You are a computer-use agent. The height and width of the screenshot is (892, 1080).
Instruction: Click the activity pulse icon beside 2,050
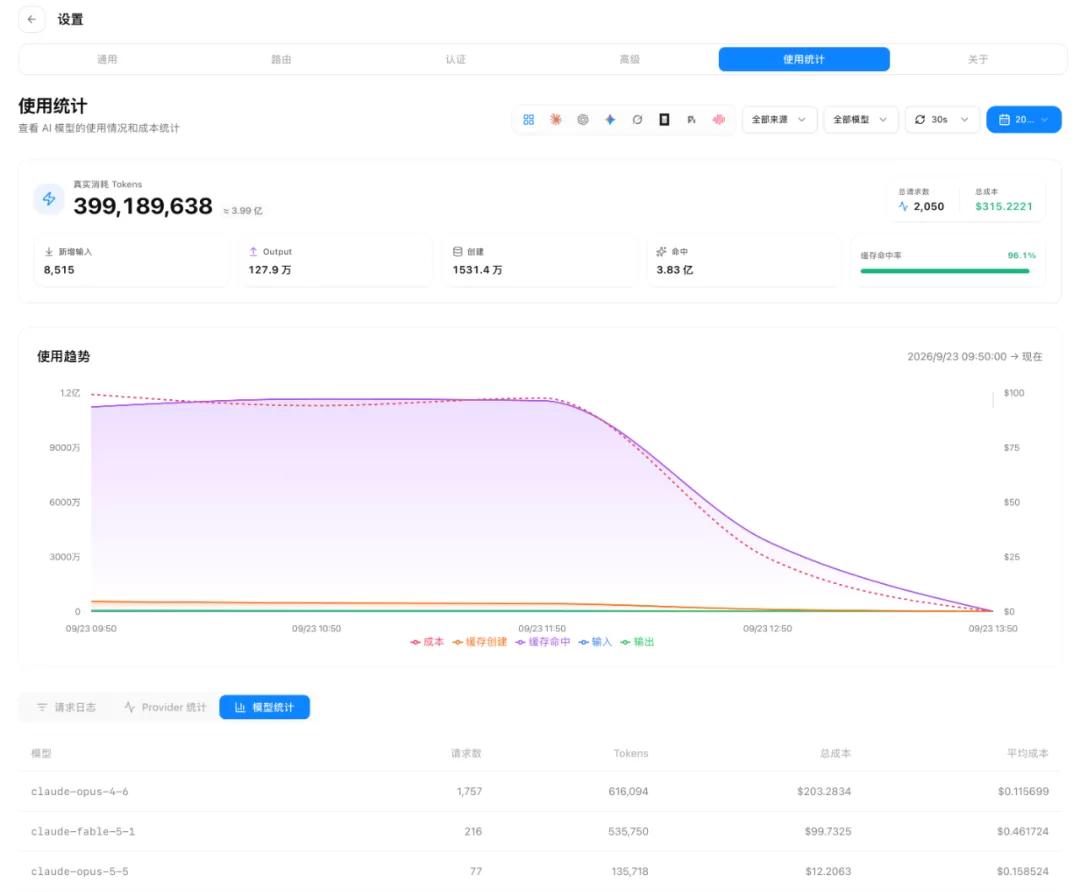(x=903, y=206)
